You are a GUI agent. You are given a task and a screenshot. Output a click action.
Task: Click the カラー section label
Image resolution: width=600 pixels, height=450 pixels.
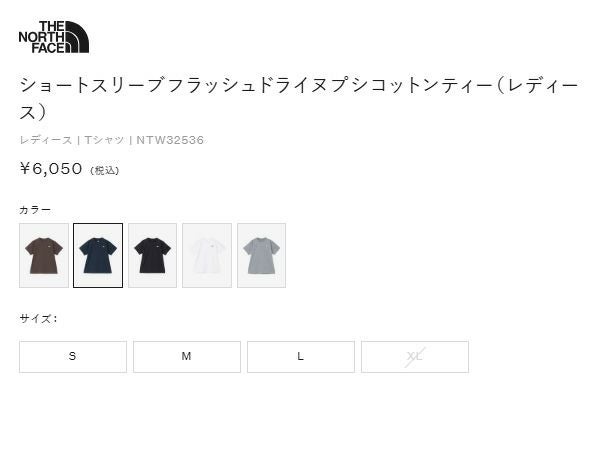coord(35,210)
